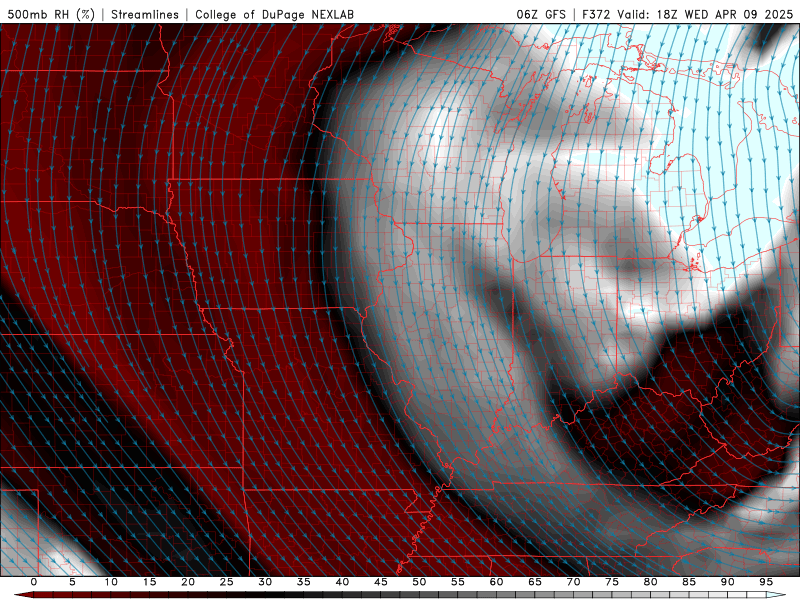
Task: Click 'College of DuPage NEXLAB' text
Action: pos(274,14)
